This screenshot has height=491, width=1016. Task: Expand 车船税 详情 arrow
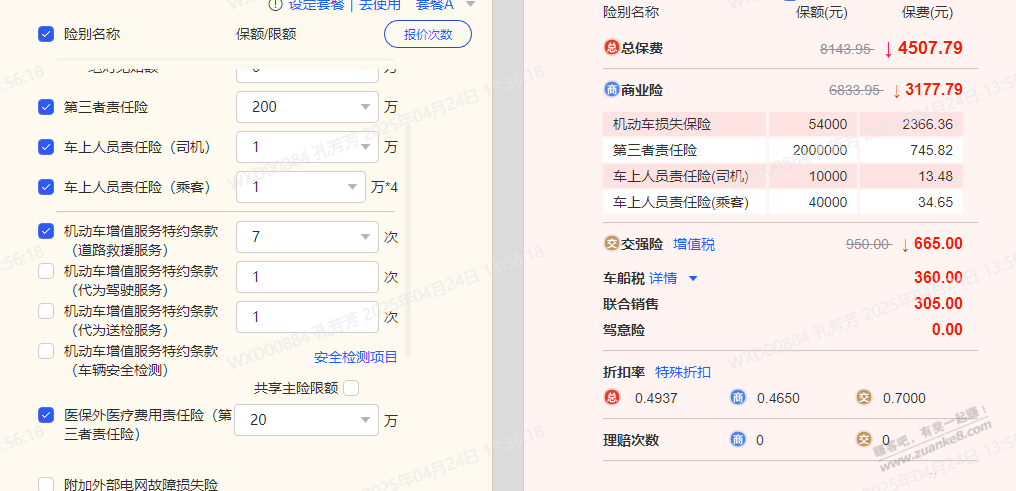(693, 279)
